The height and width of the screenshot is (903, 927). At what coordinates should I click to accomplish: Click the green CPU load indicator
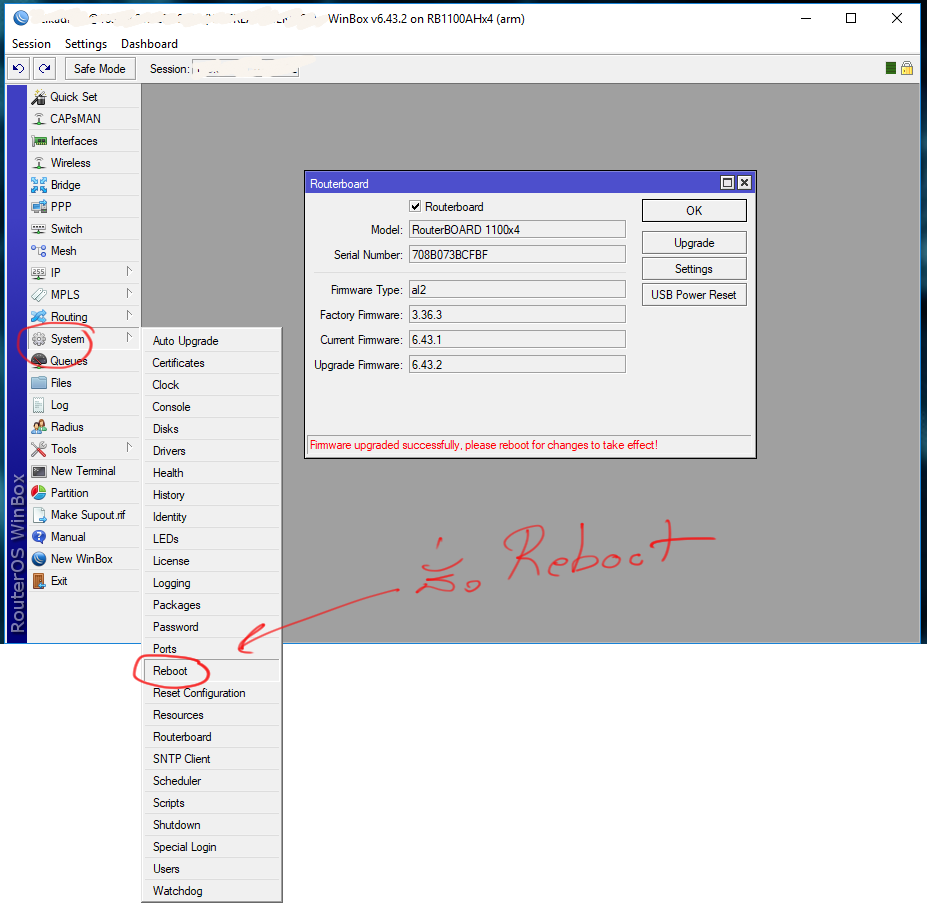pos(891,68)
